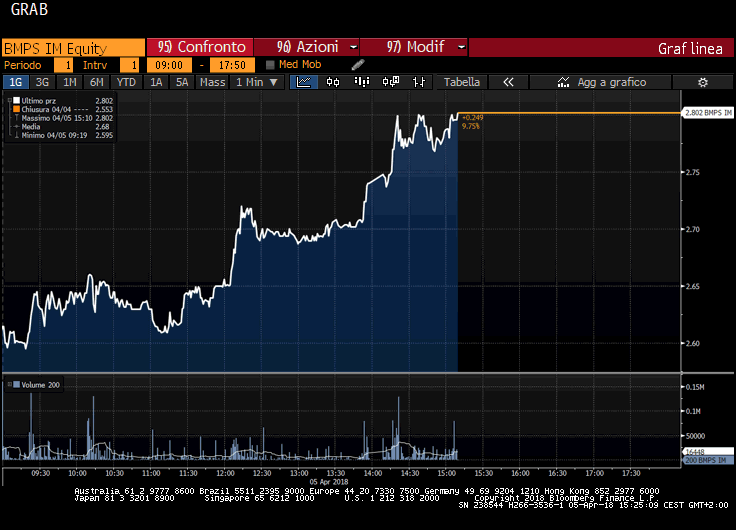The height and width of the screenshot is (530, 736).
Task: Click the 9.75% change annotation
Action: click(x=471, y=126)
